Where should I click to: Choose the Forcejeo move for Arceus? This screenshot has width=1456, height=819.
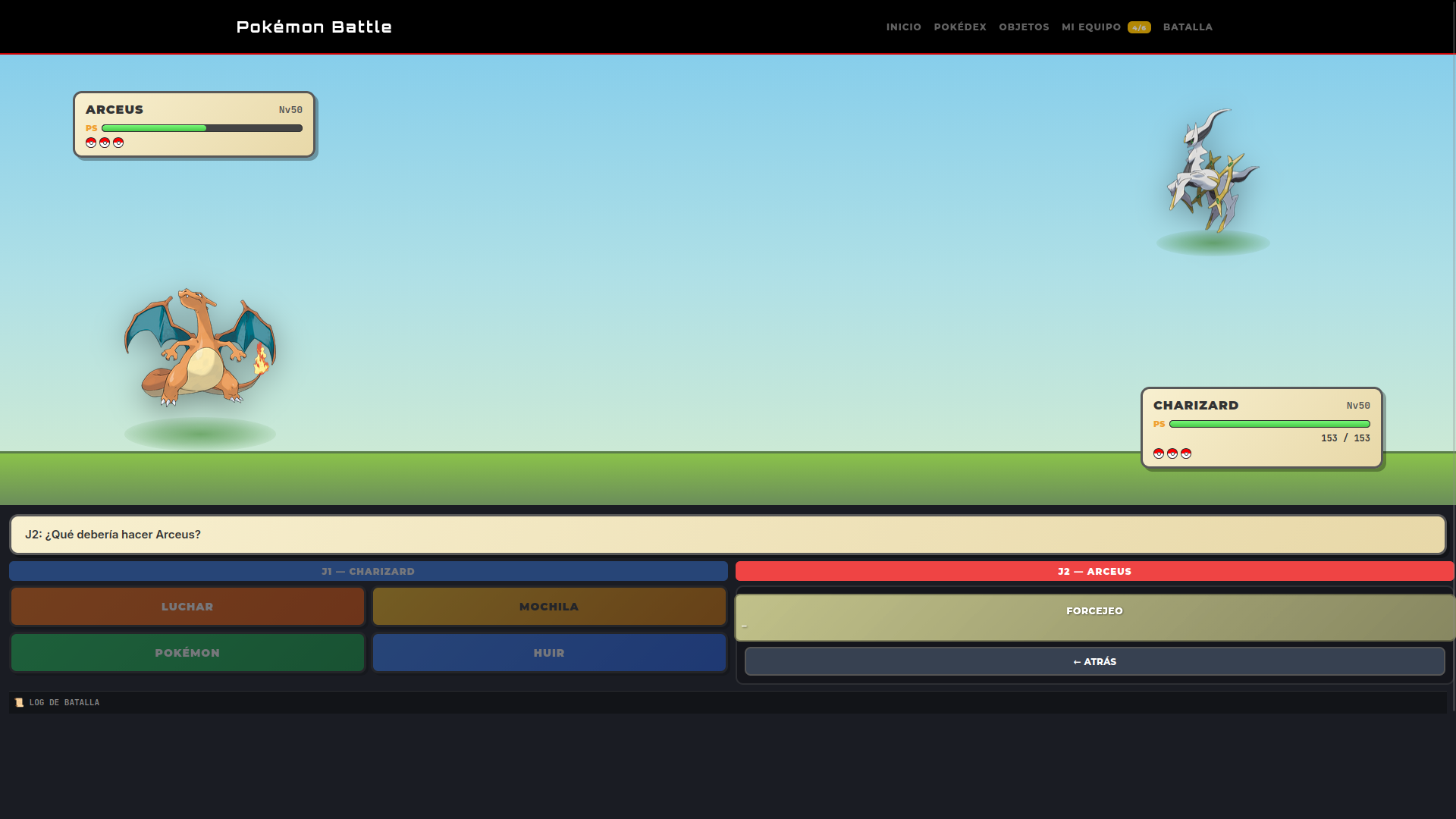[x=1094, y=617]
